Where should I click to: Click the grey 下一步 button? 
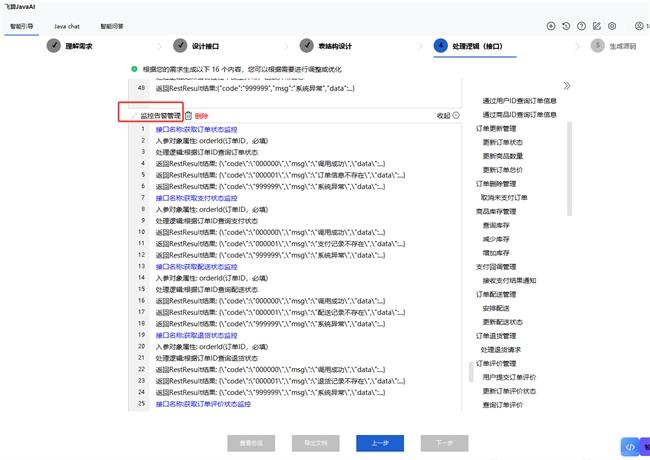click(444, 443)
